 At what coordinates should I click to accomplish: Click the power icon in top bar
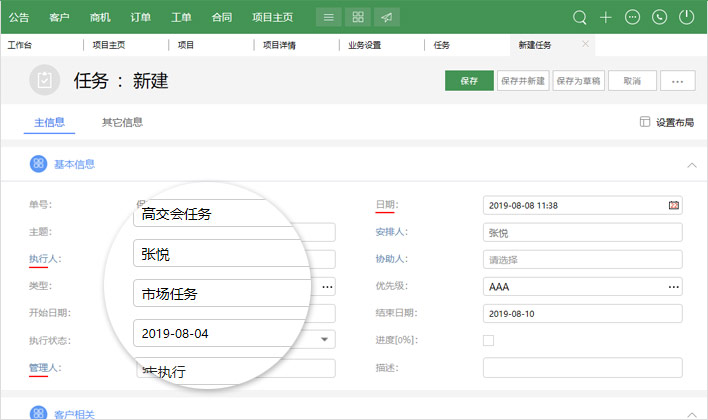click(686, 17)
